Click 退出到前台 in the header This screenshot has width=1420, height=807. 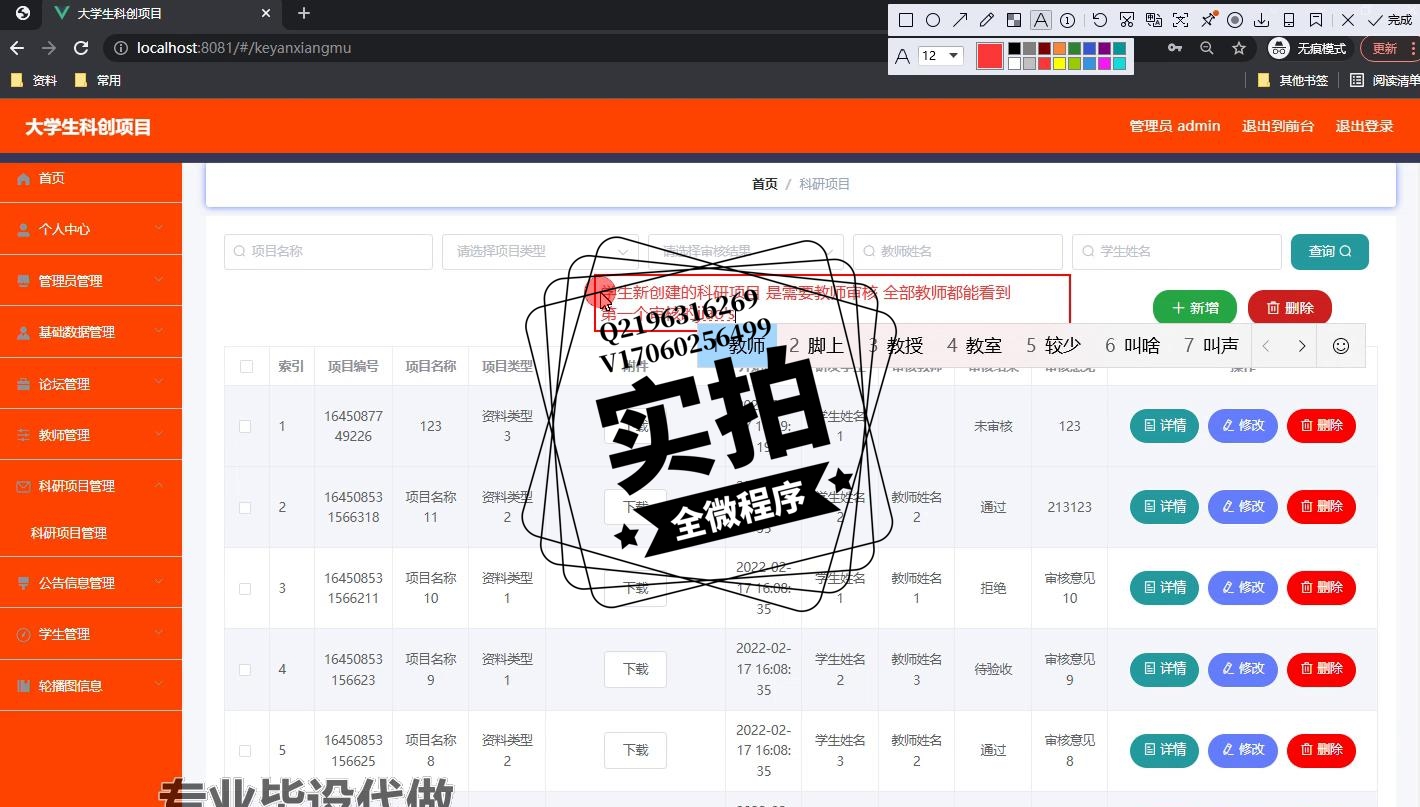[x=1278, y=126]
